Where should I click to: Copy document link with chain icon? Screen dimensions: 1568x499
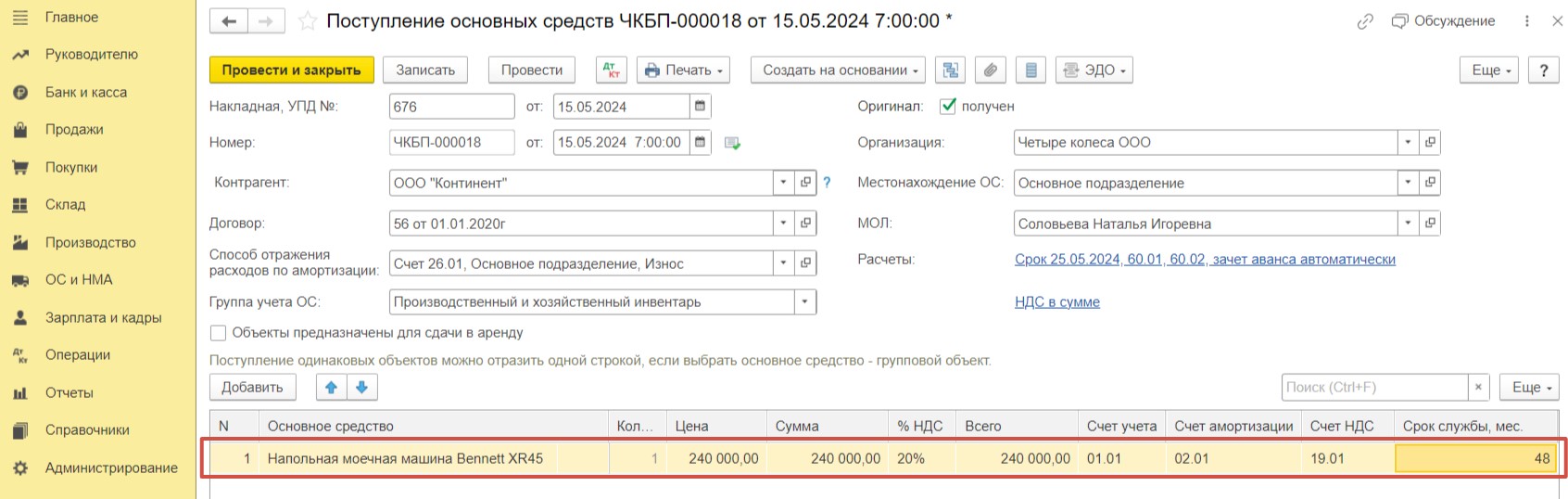1365,21
